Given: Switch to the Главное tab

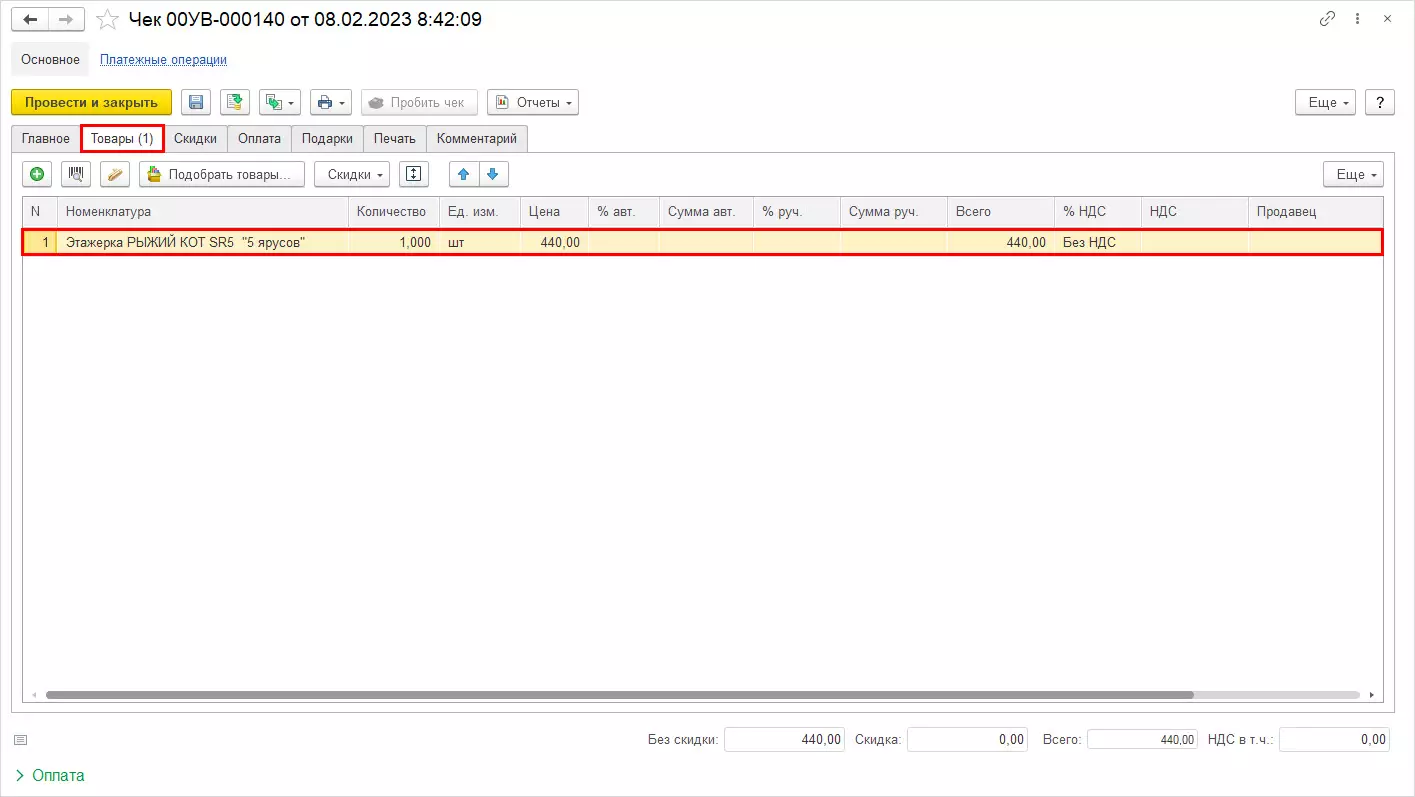Looking at the screenshot, I should (46, 139).
